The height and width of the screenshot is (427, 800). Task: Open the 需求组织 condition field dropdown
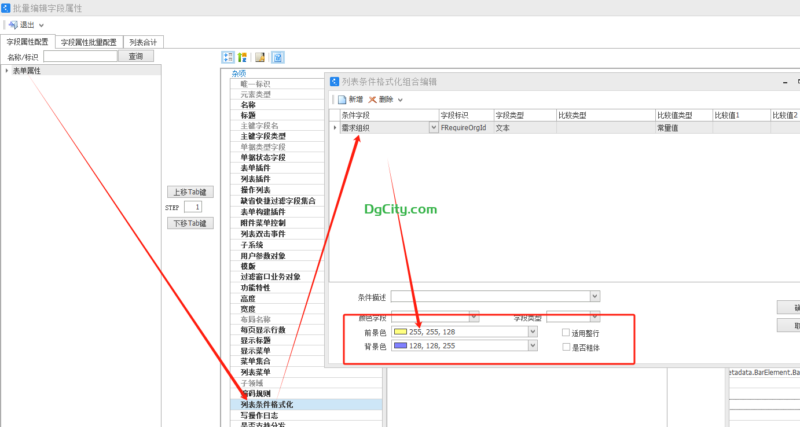[x=433, y=128]
